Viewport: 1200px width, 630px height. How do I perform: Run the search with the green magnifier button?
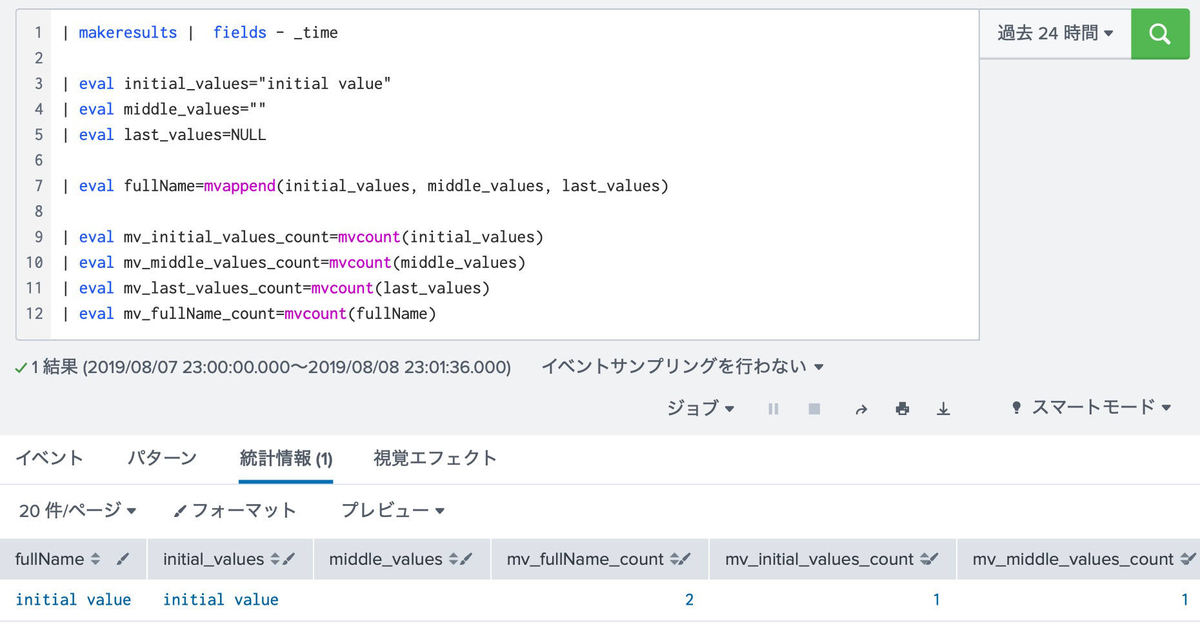coord(1160,33)
